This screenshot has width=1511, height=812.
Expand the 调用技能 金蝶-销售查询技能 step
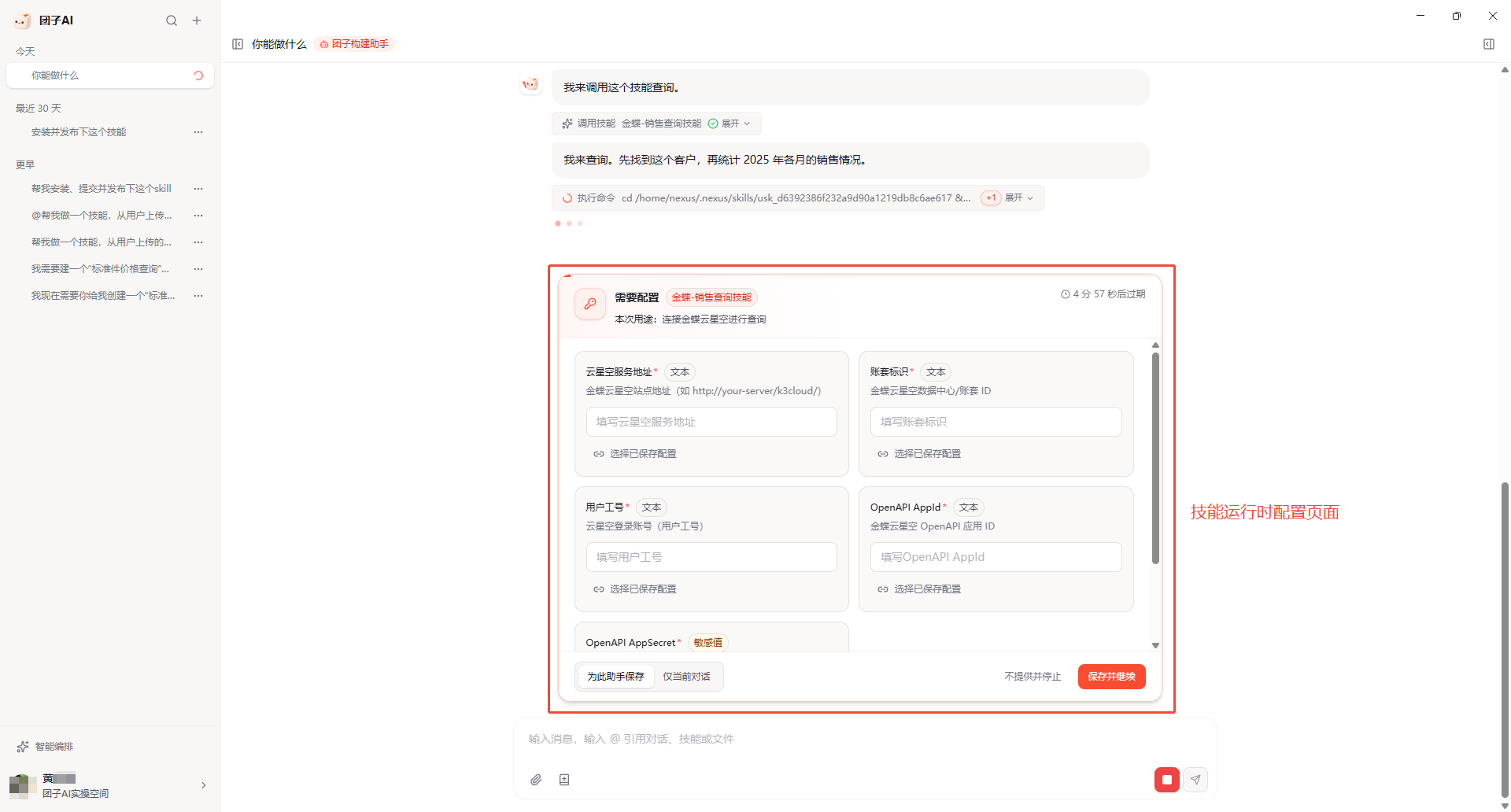[736, 124]
